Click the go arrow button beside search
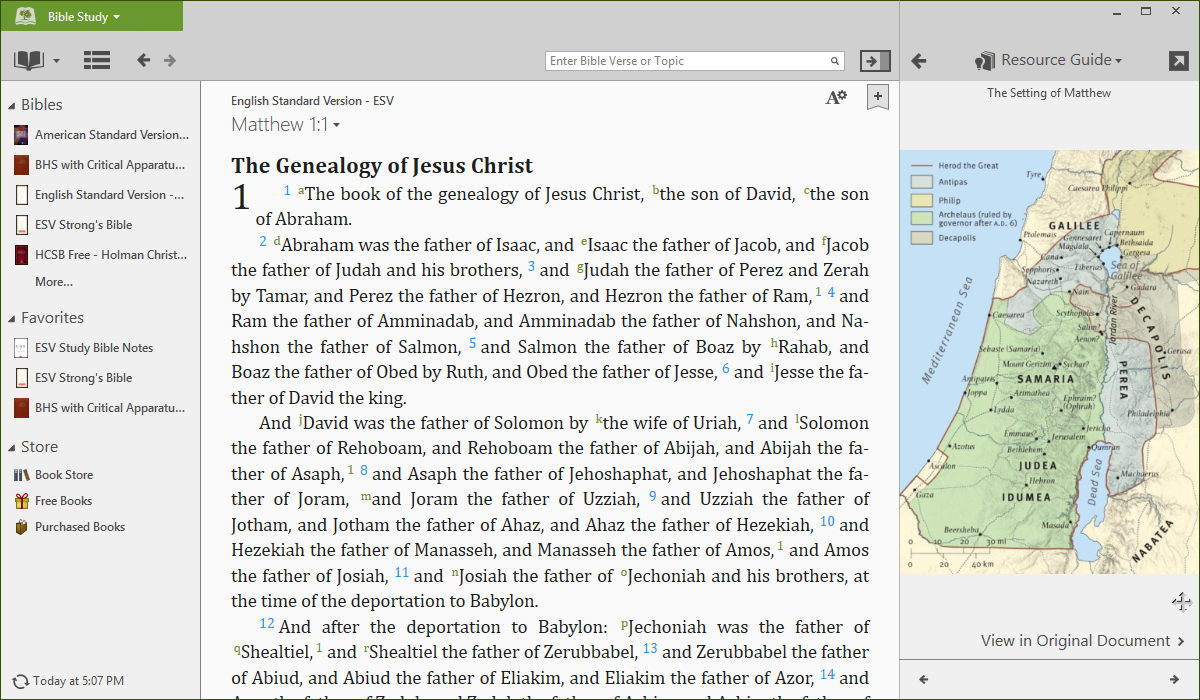This screenshot has width=1200, height=700. tap(875, 61)
